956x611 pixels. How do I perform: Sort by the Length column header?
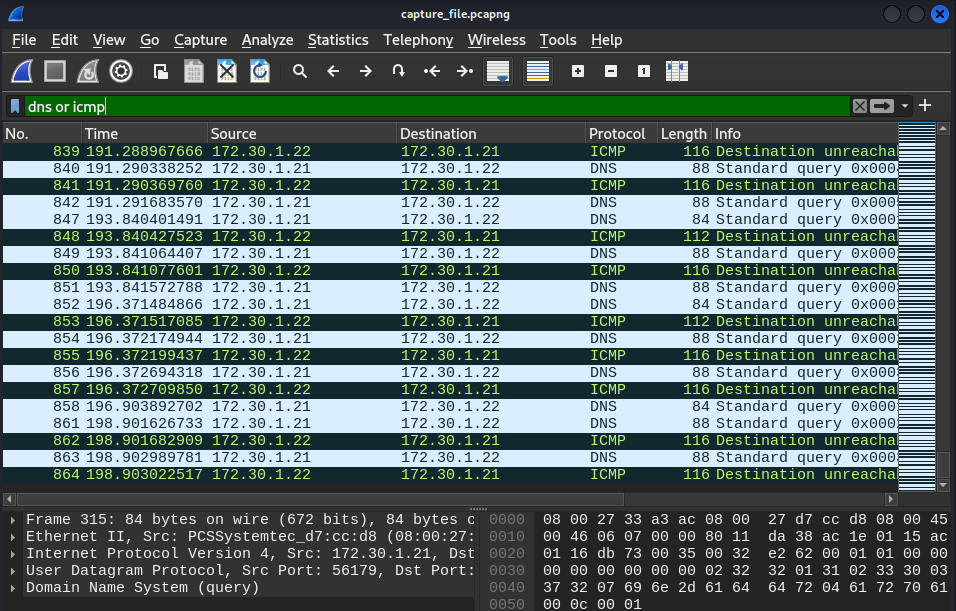[684, 134]
